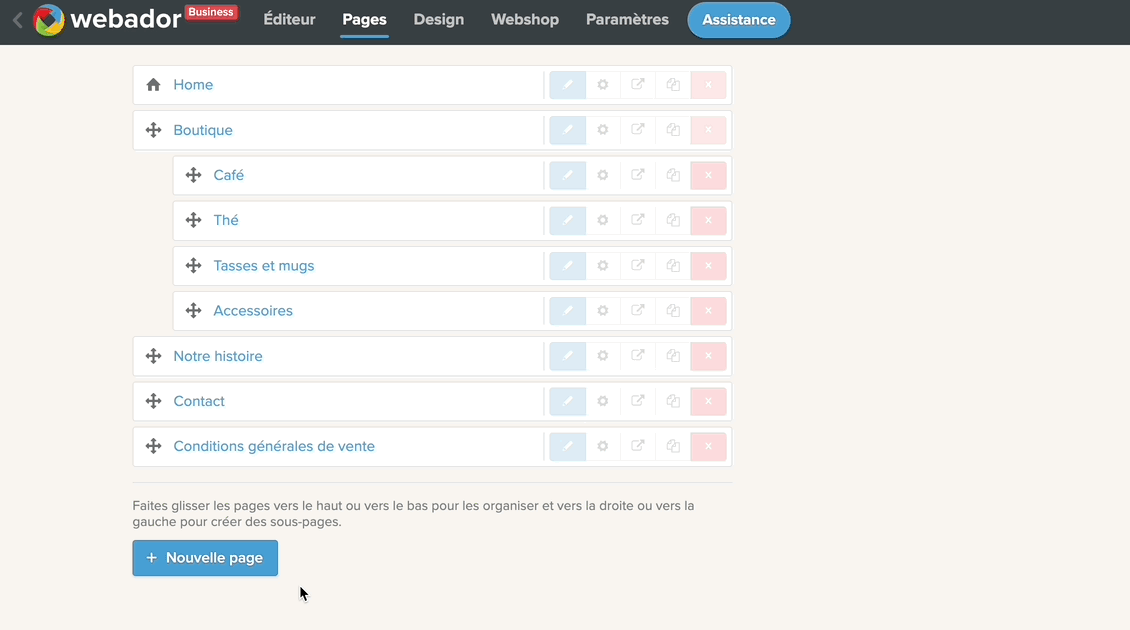The height and width of the screenshot is (630, 1130).
Task: Duplicate the Boutique page
Action: pos(673,130)
